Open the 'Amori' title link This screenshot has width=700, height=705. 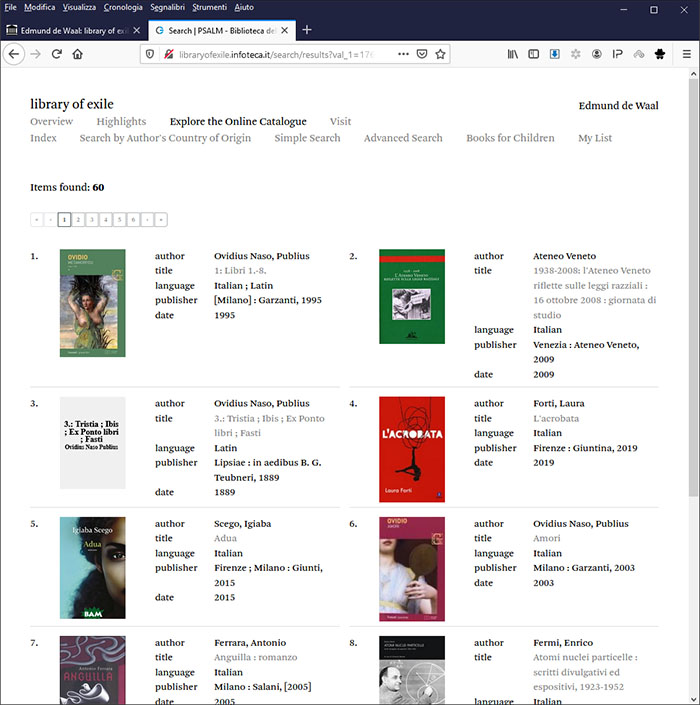pos(547,538)
